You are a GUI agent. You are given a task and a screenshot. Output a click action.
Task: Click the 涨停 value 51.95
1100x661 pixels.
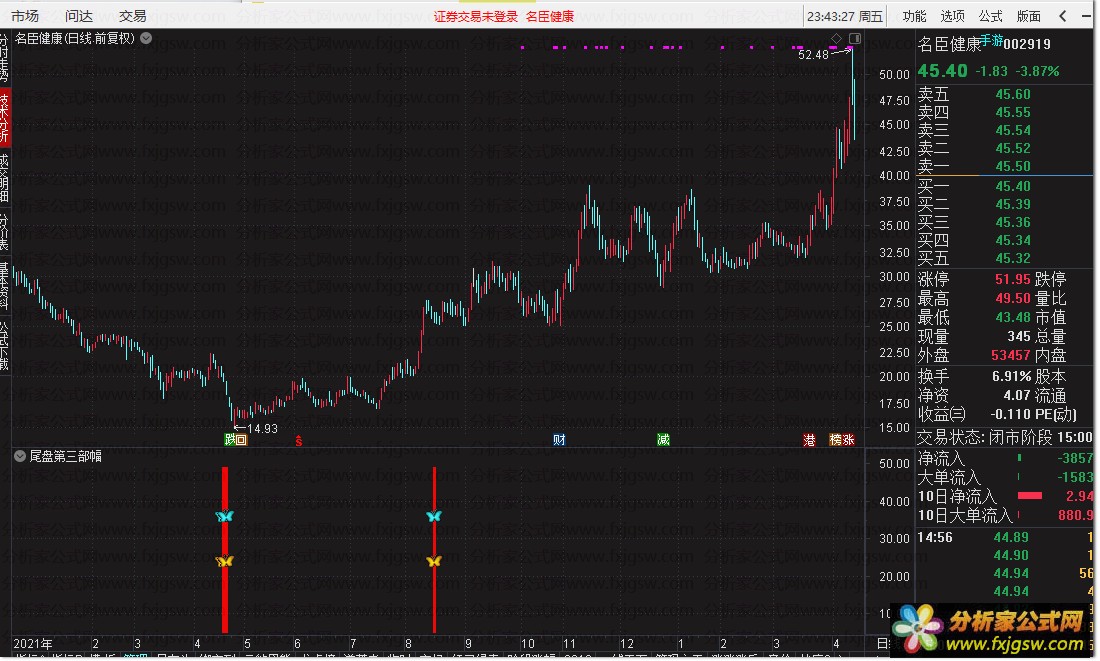pos(1013,279)
